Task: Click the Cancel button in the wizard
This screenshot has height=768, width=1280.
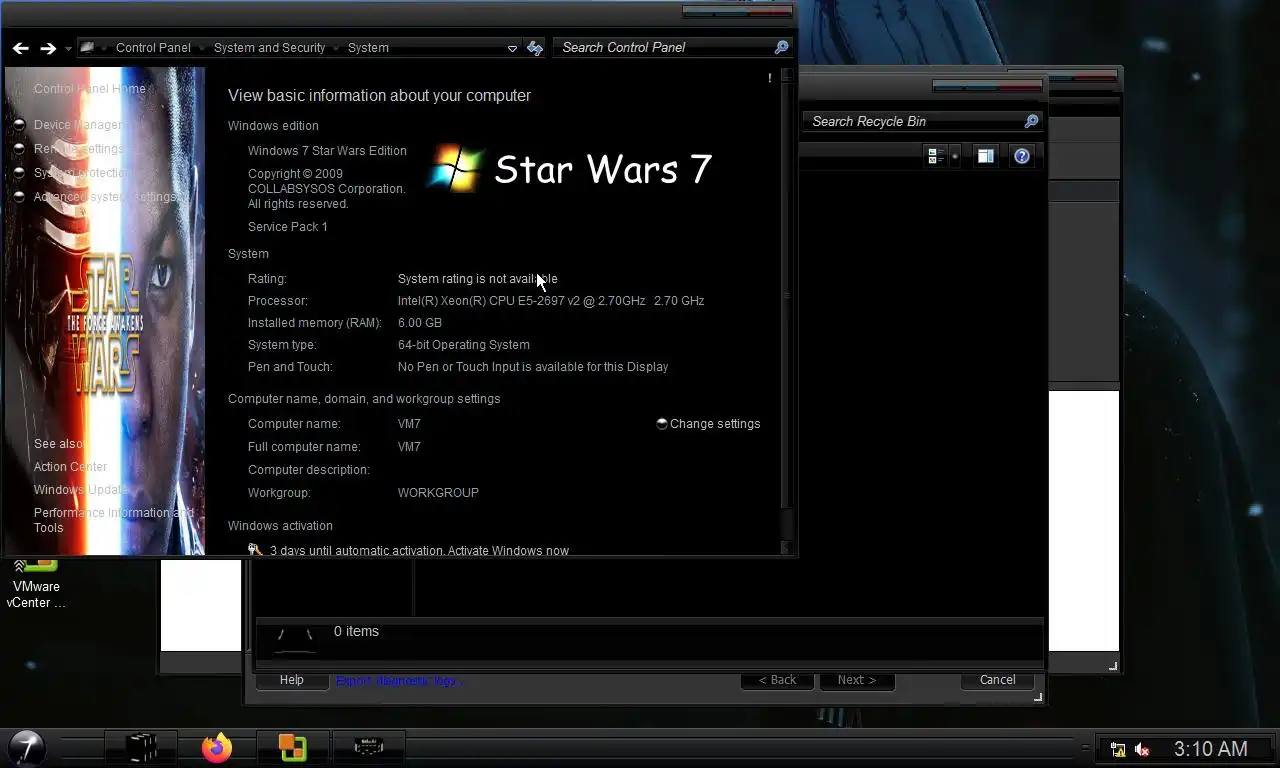Action: point(997,680)
